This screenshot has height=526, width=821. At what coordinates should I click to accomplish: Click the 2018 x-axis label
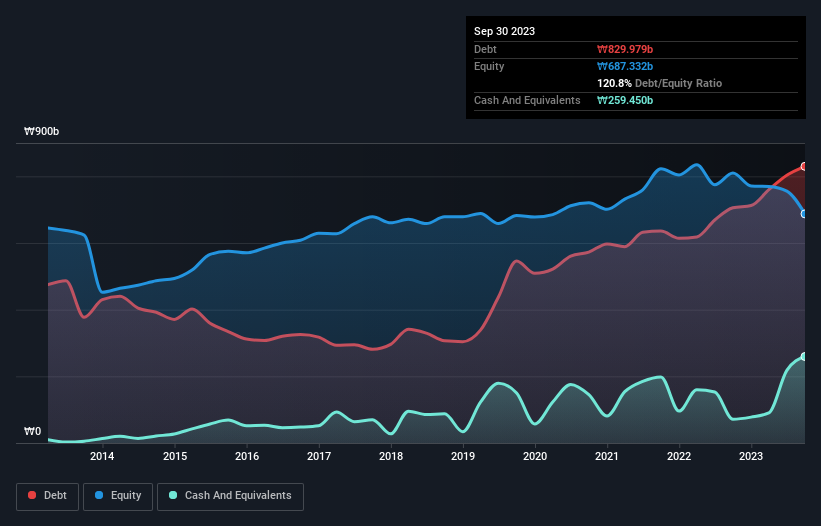pyautogui.click(x=391, y=456)
